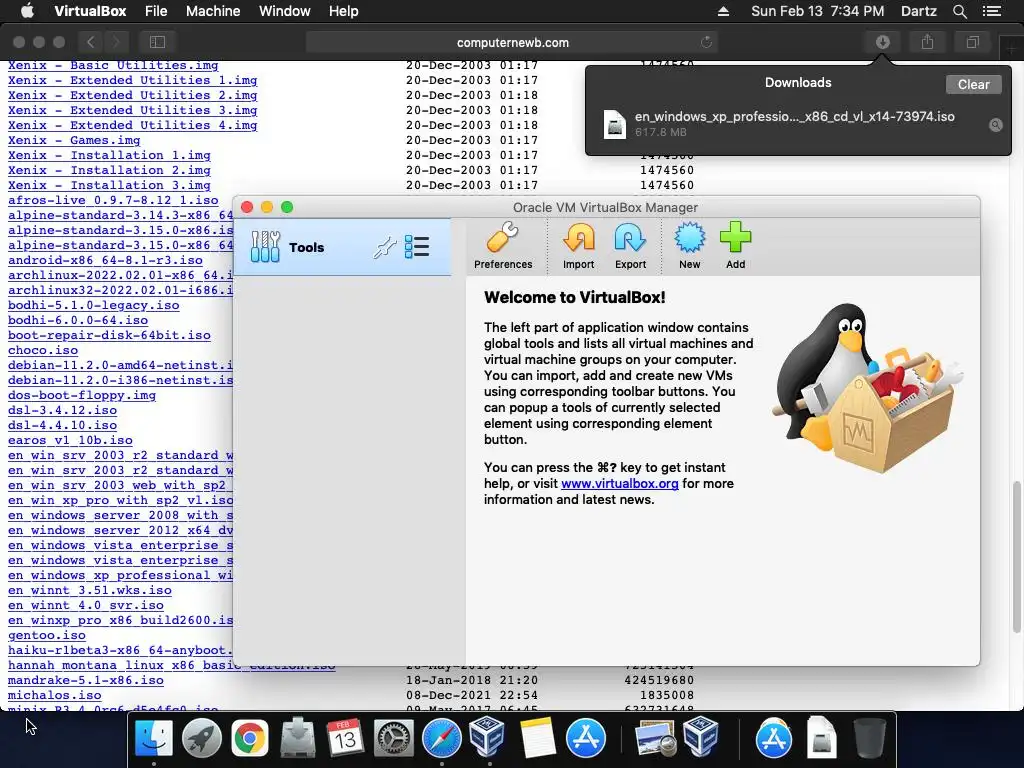Viewport: 1024px width, 768px height.
Task: Click the bodhi-6.0.0-64.iso link
Action: pyautogui.click(x=78, y=321)
